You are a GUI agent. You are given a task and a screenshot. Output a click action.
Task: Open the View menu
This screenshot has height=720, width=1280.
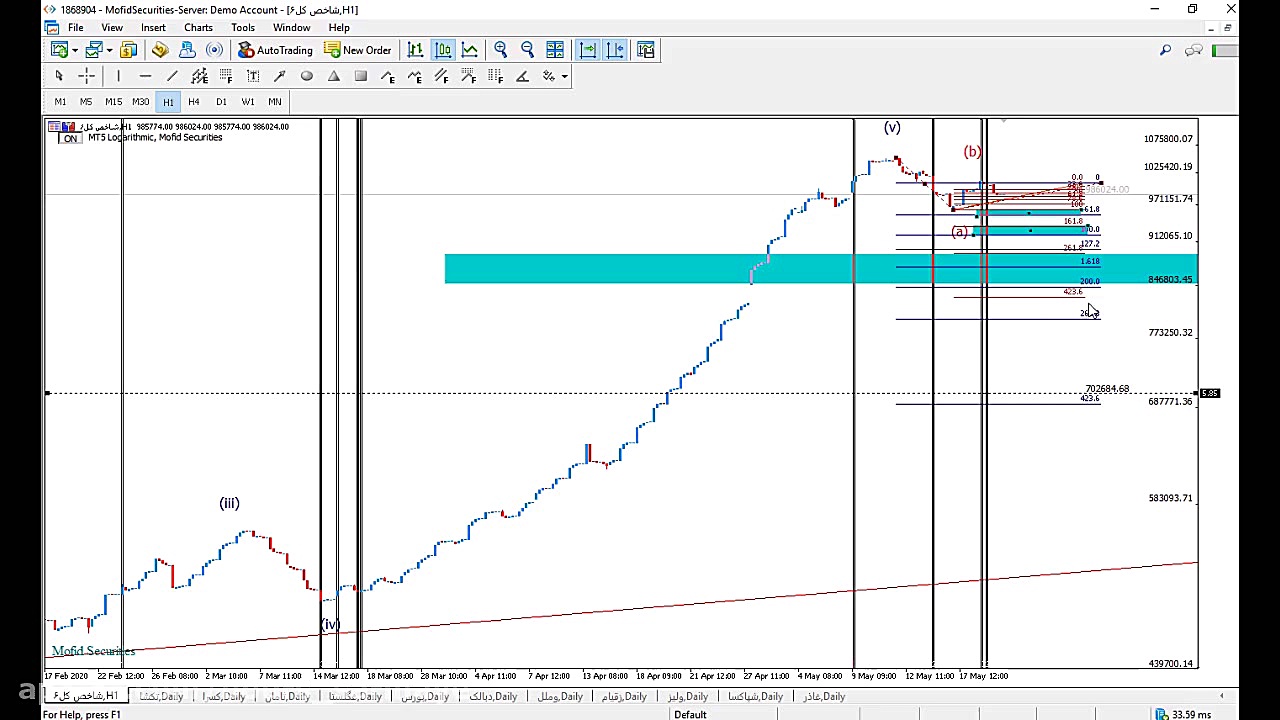click(x=112, y=27)
